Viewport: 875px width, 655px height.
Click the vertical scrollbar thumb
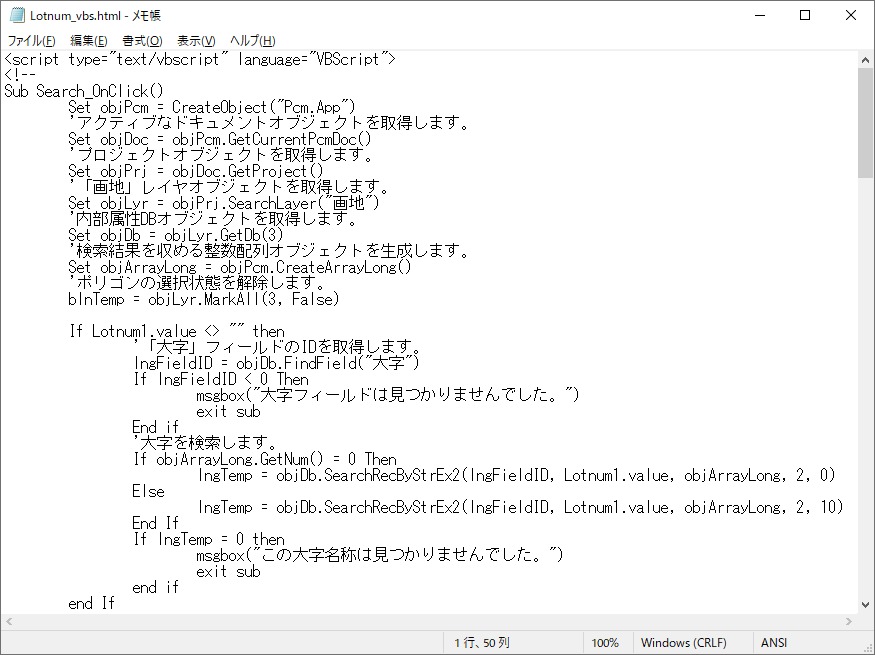pos(866,123)
